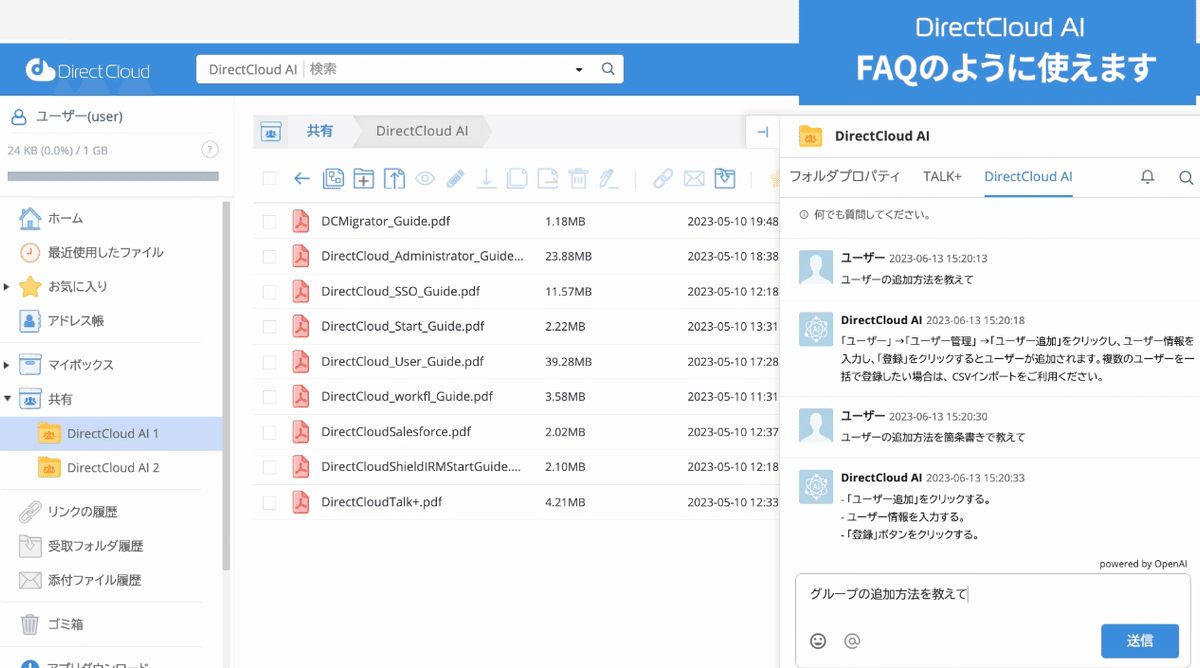The width and height of the screenshot is (1200, 668).
Task: Switch to the TALK+ tab
Action: coord(941,176)
